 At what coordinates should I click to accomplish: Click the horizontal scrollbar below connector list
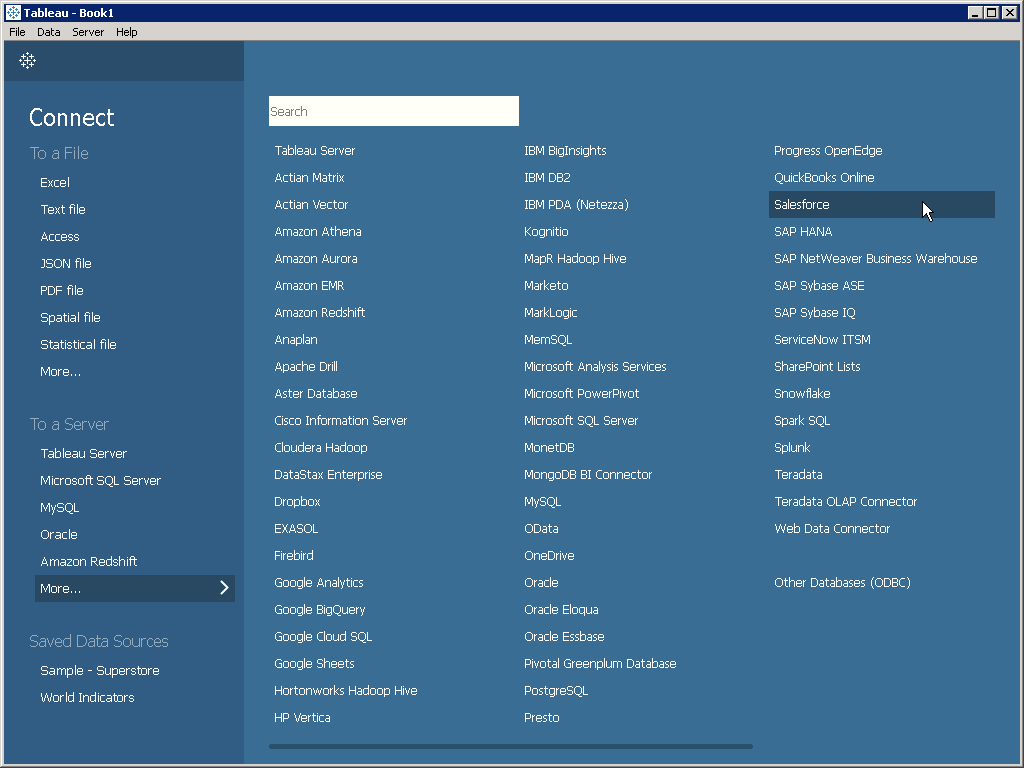point(510,746)
